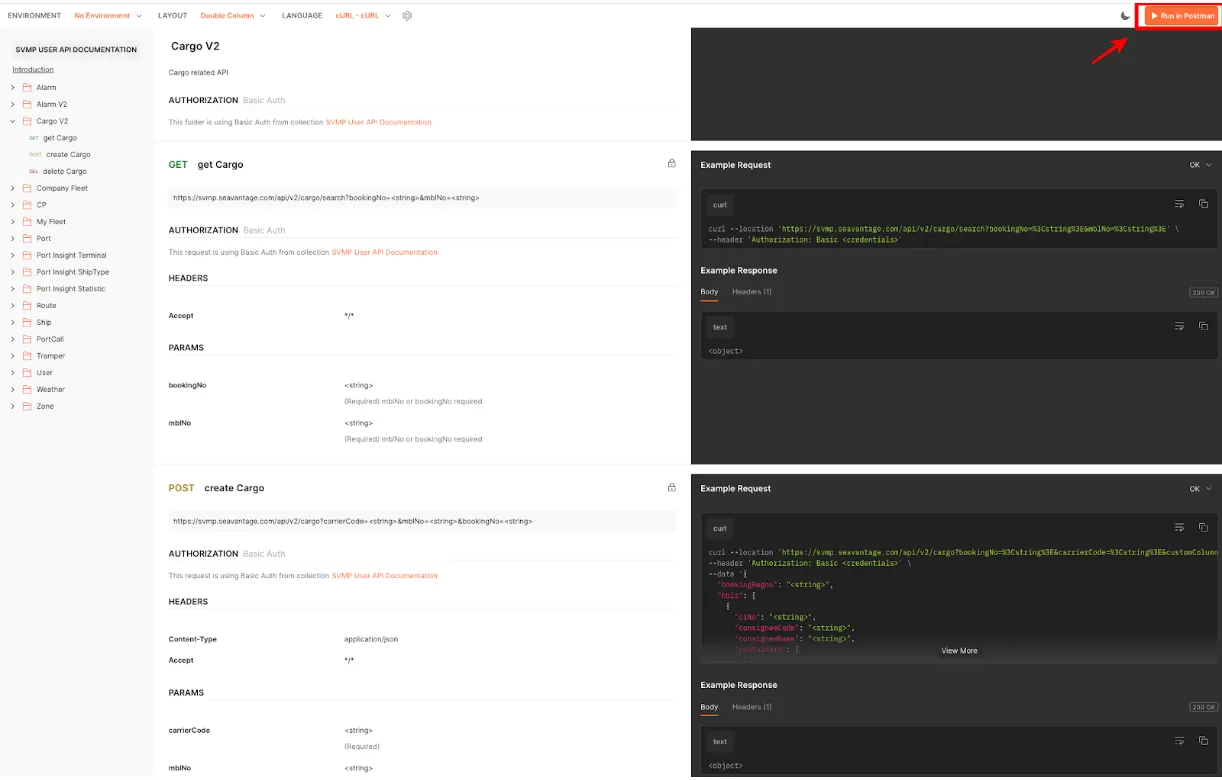Open SVMP User API Documentation link under get Cargo
The width and height of the screenshot is (1222, 780).
click(384, 252)
